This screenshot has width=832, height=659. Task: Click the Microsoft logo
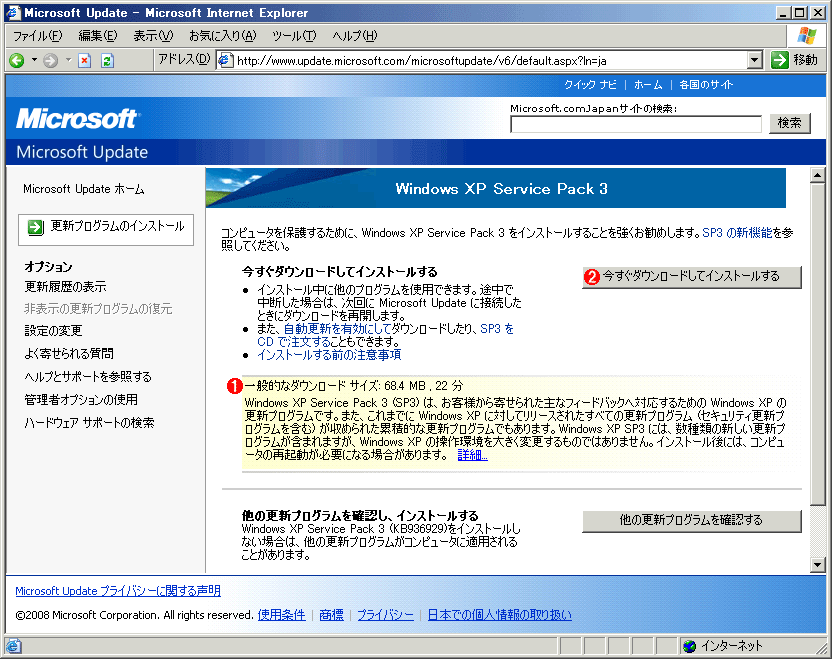click(x=77, y=118)
